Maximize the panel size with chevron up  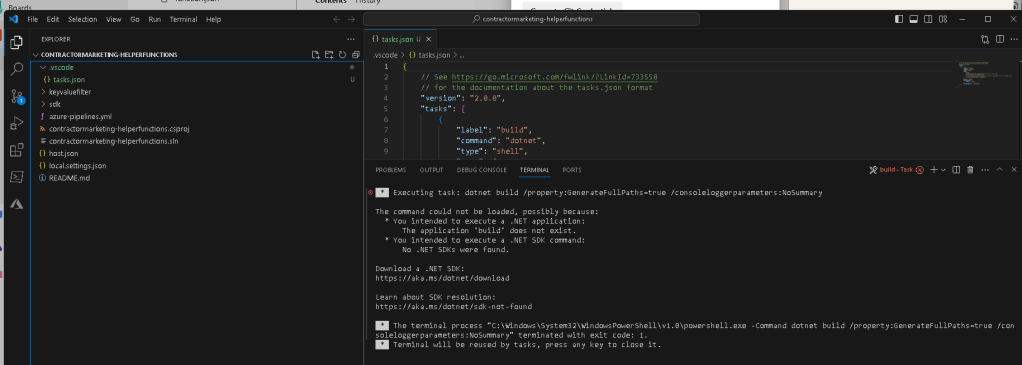tap(999, 170)
